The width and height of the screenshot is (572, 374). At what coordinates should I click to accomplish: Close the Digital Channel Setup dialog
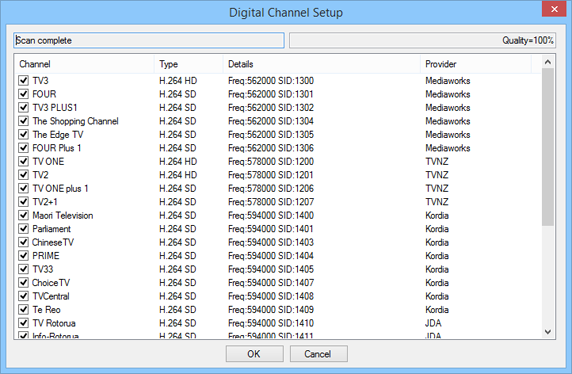point(554,9)
